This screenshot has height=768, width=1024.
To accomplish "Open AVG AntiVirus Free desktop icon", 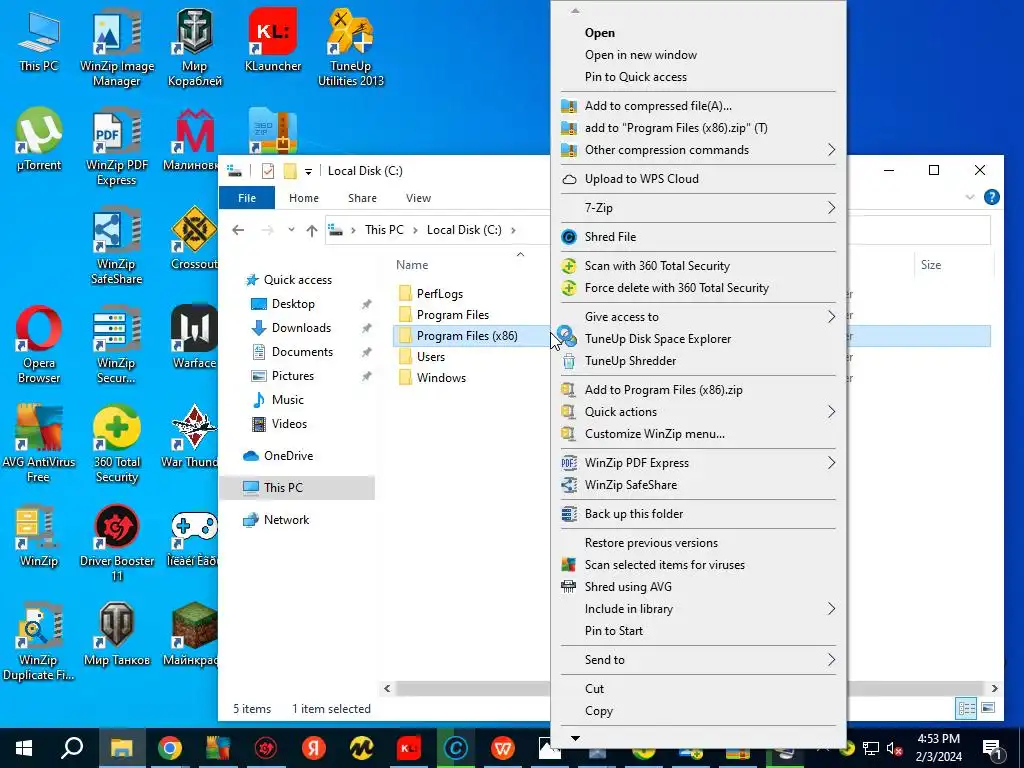I will click(x=39, y=444).
